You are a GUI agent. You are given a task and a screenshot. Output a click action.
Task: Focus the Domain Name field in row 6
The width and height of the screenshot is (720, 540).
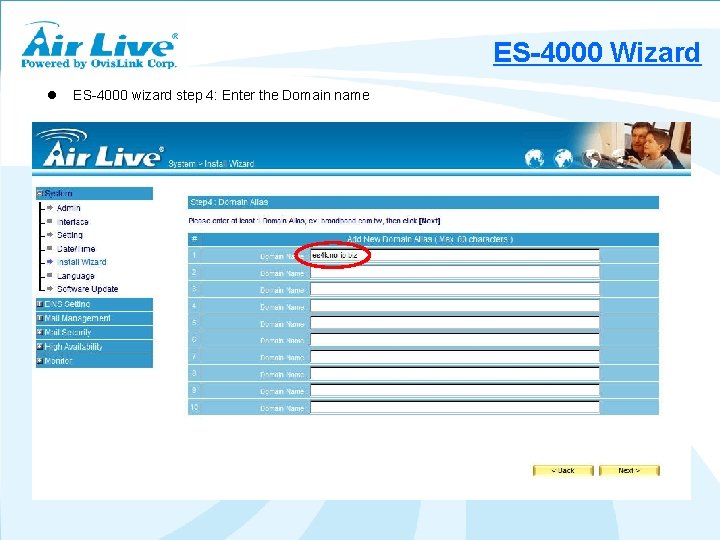coord(455,340)
